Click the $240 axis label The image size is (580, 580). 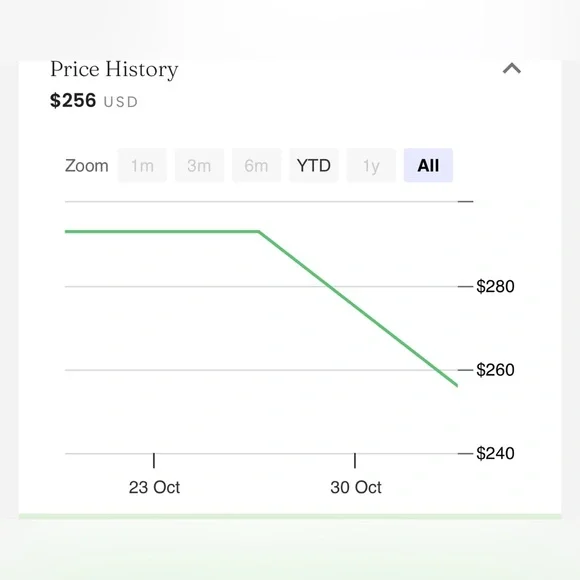coord(495,453)
